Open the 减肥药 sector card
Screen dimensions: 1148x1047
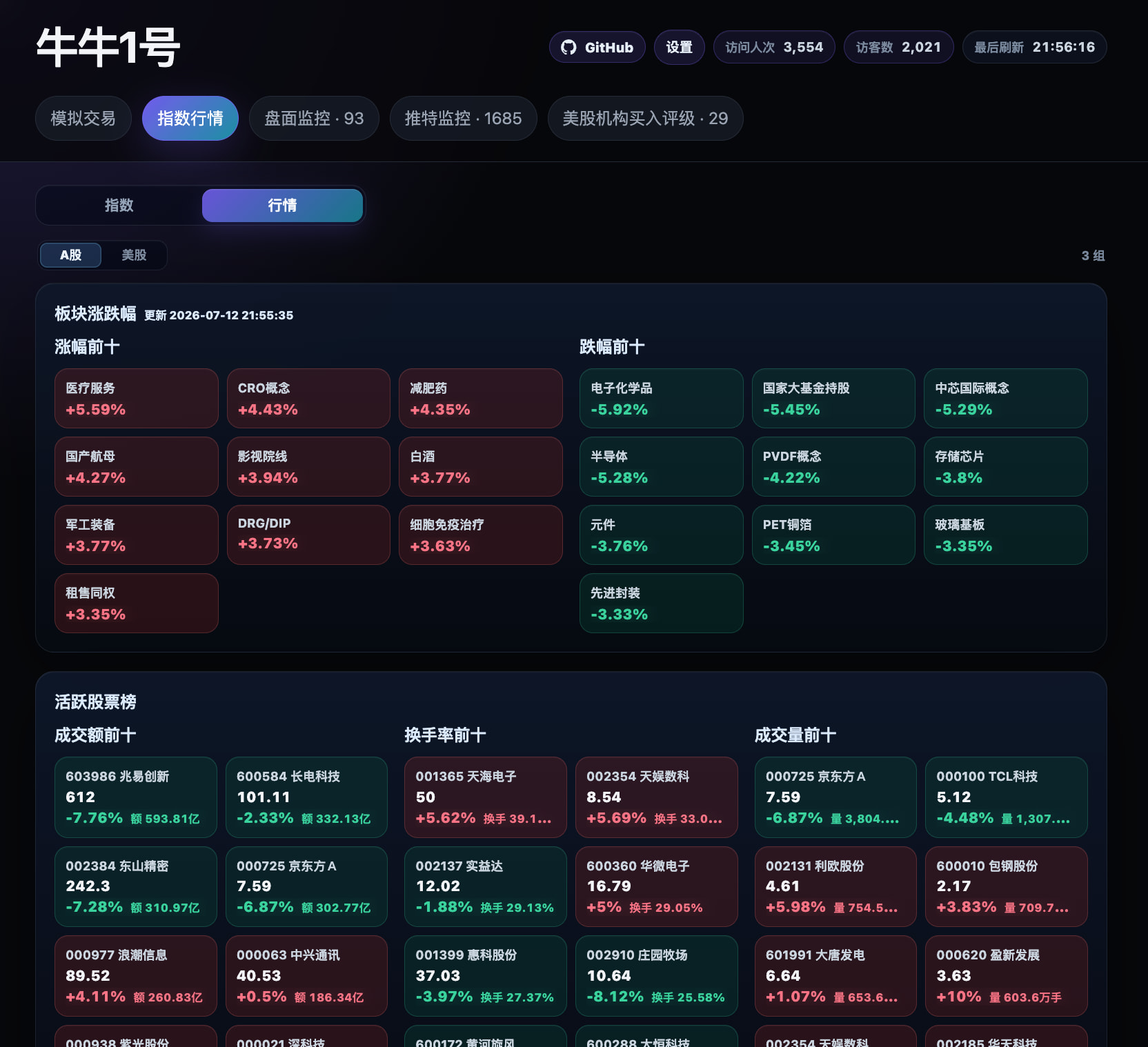pyautogui.click(x=481, y=398)
